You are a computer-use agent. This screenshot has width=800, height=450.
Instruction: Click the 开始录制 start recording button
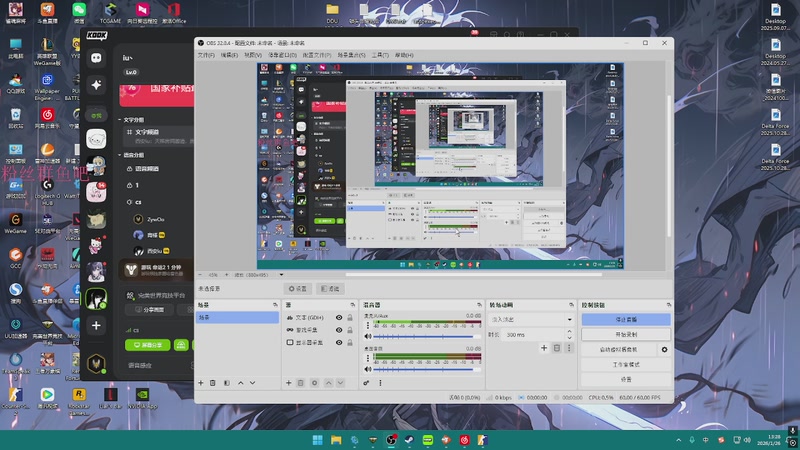tap(625, 334)
